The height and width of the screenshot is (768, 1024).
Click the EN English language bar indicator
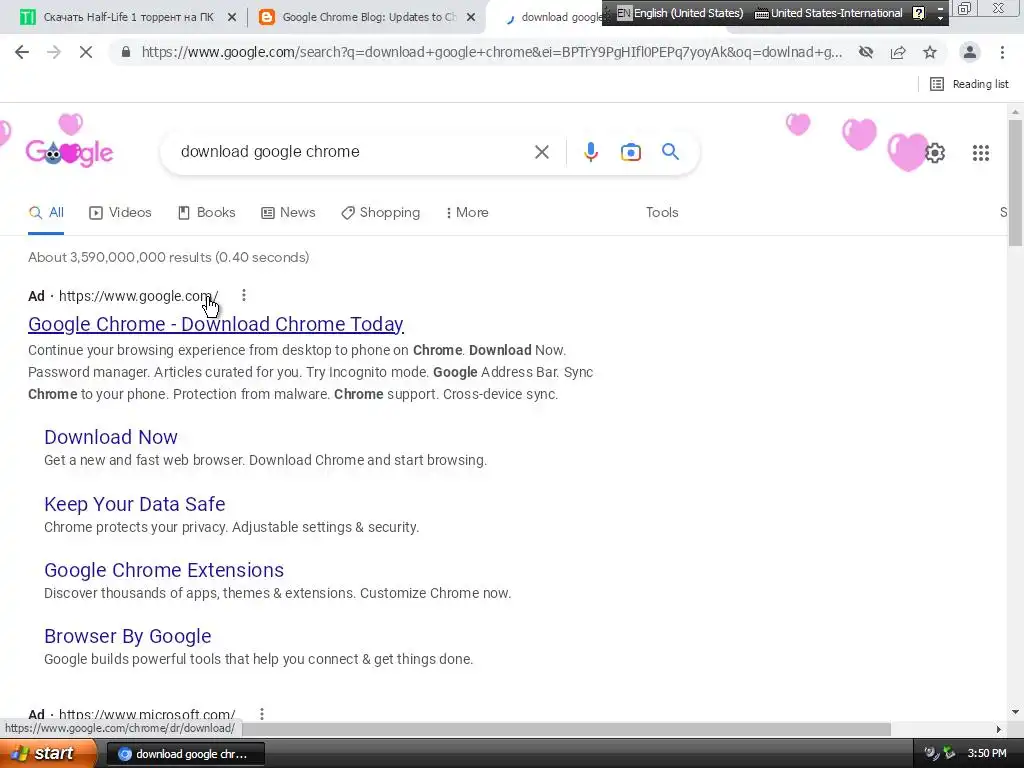pos(680,13)
